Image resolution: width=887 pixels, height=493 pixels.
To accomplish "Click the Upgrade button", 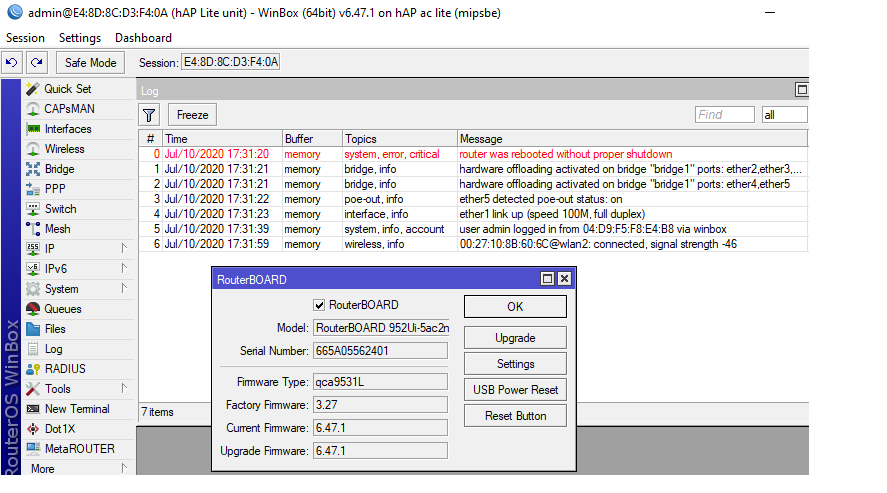I will click(x=515, y=338).
